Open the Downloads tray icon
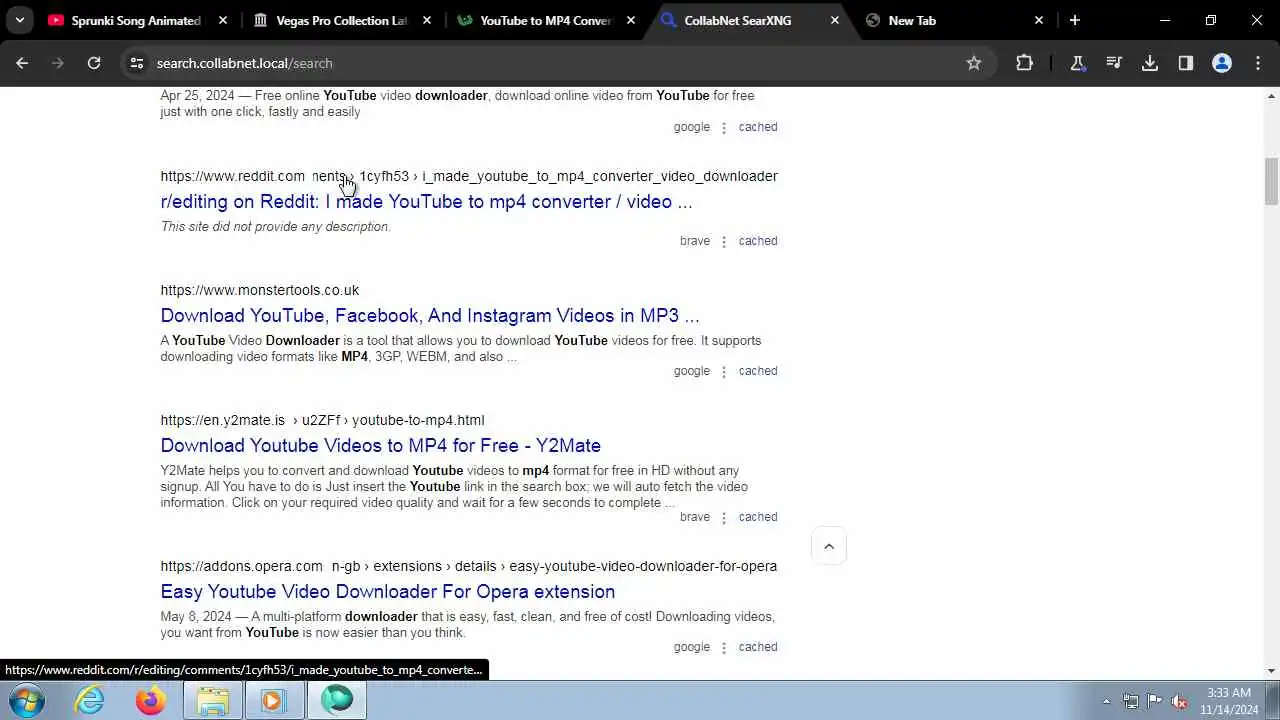This screenshot has height=720, width=1280. click(x=1150, y=63)
